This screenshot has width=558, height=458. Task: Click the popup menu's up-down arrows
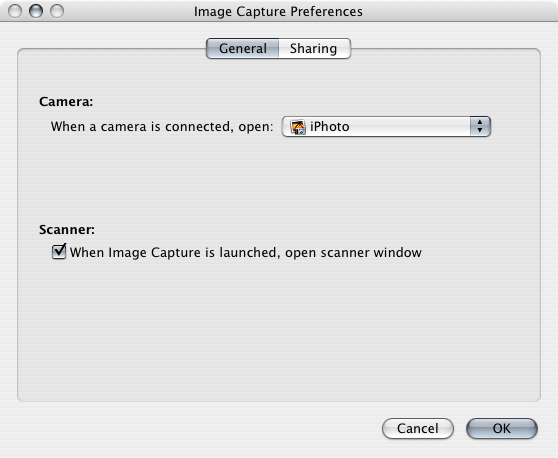pos(480,126)
